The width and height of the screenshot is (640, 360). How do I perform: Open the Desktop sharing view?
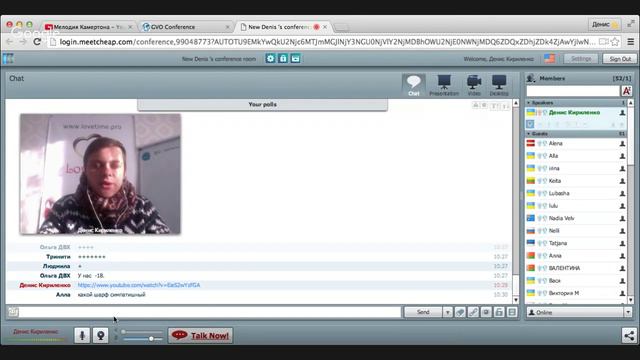pos(499,85)
